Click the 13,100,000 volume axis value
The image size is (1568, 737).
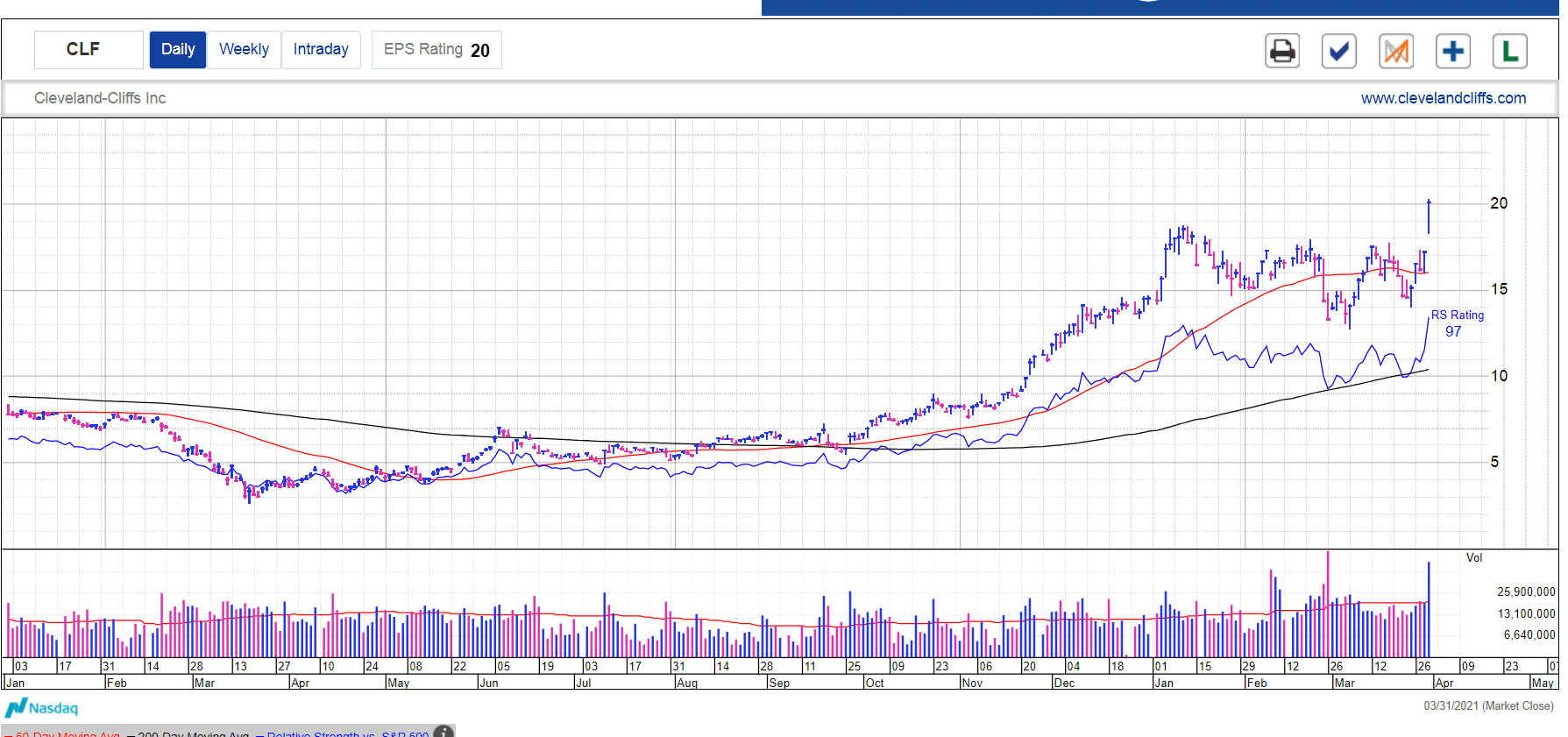coord(1526,613)
